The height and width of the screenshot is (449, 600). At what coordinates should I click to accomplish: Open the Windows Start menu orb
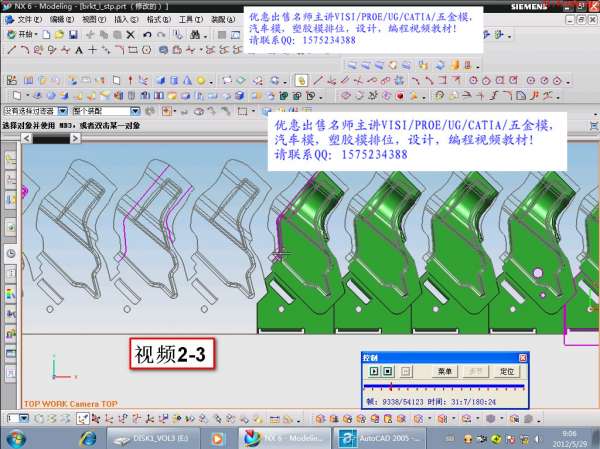16,439
